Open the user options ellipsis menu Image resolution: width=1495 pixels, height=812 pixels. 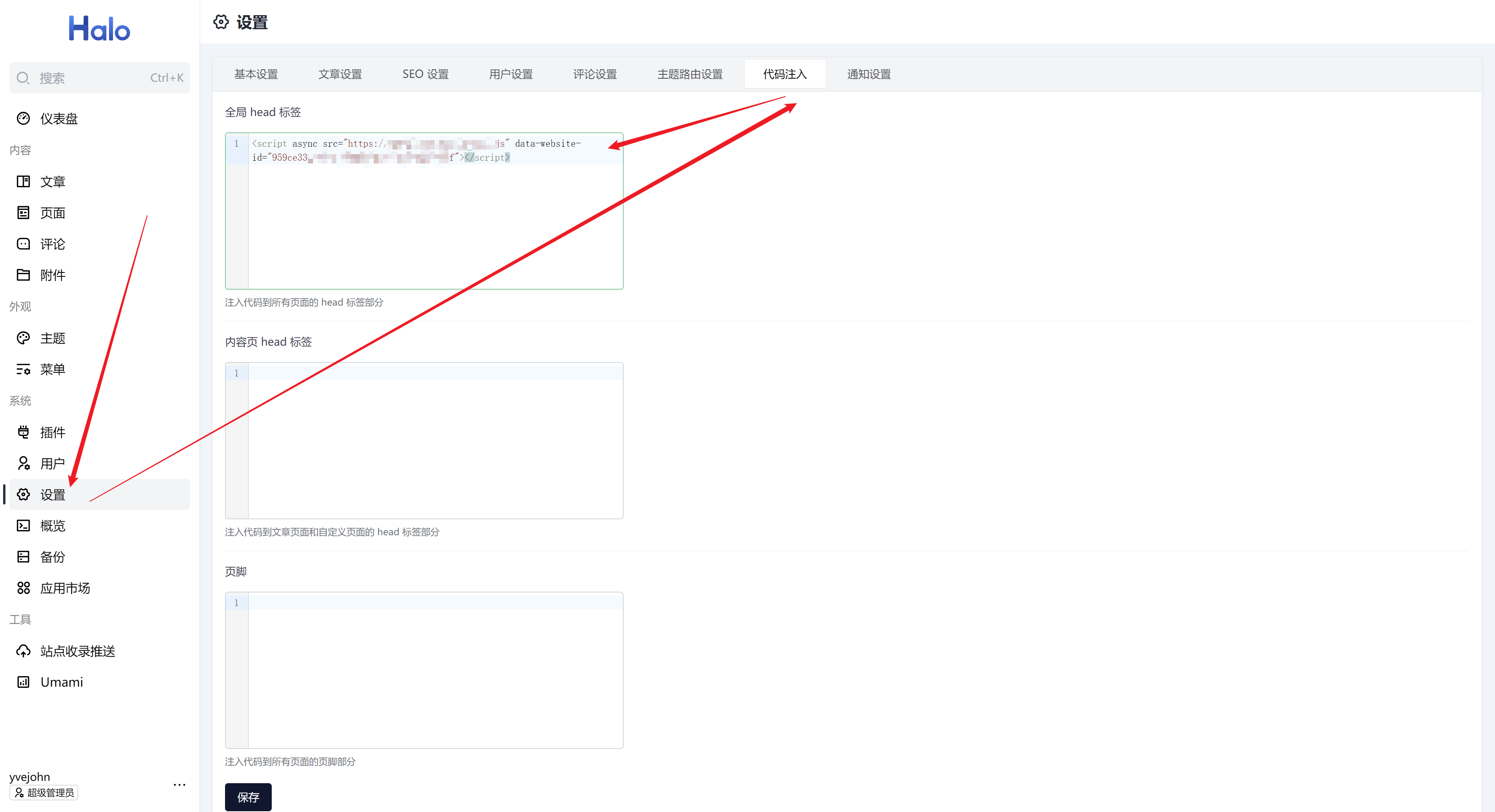tap(179, 785)
